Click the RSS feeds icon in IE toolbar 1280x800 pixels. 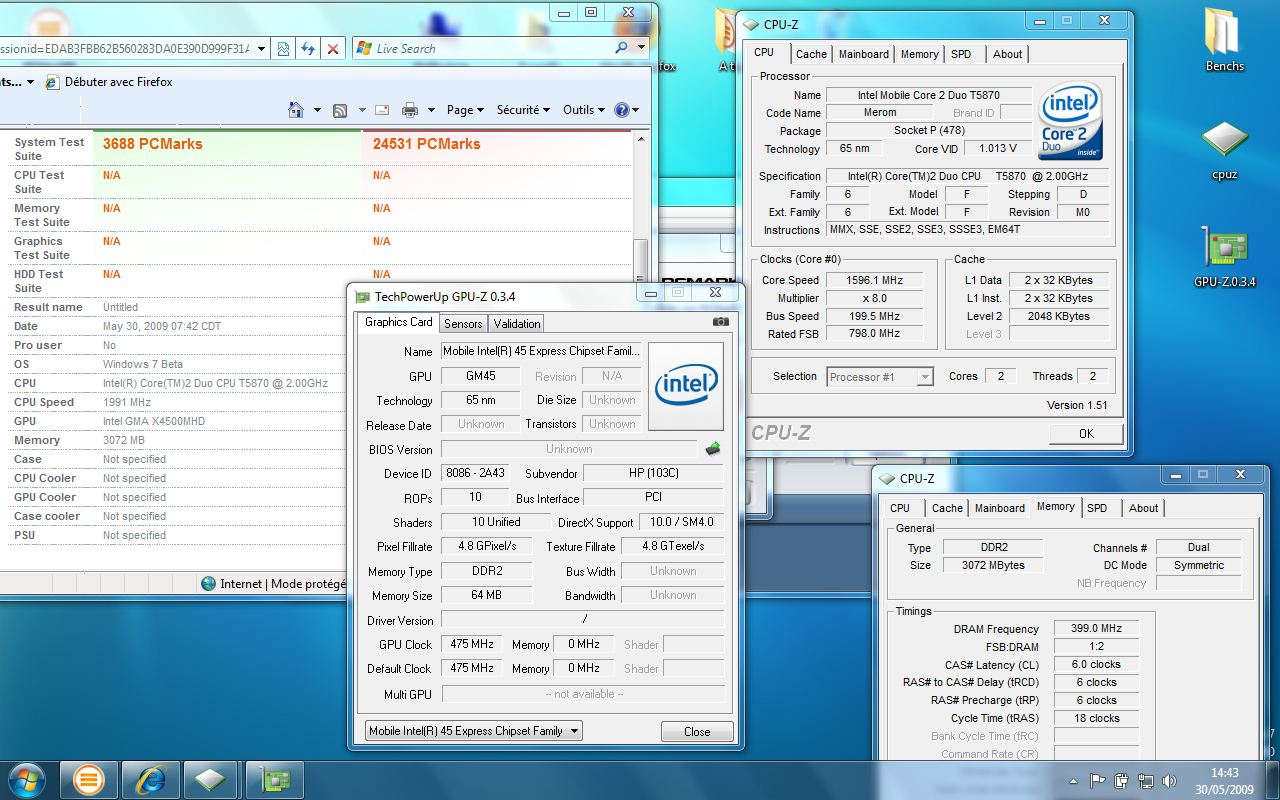click(340, 110)
